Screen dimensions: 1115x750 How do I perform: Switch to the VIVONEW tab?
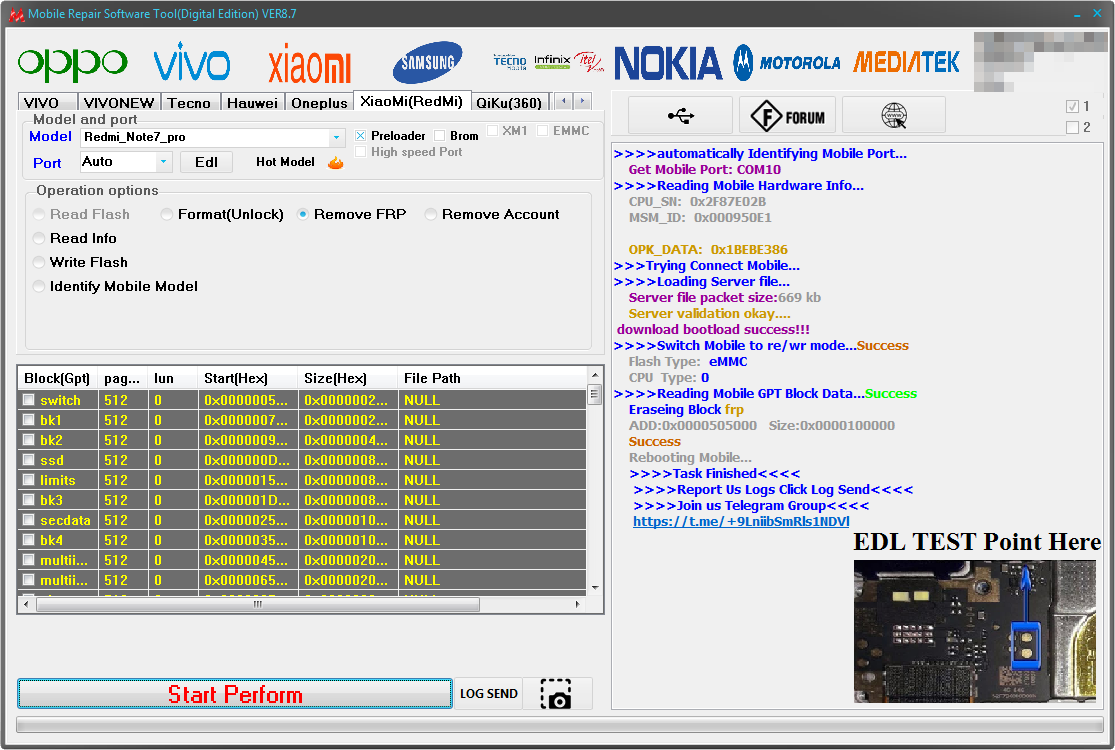119,102
